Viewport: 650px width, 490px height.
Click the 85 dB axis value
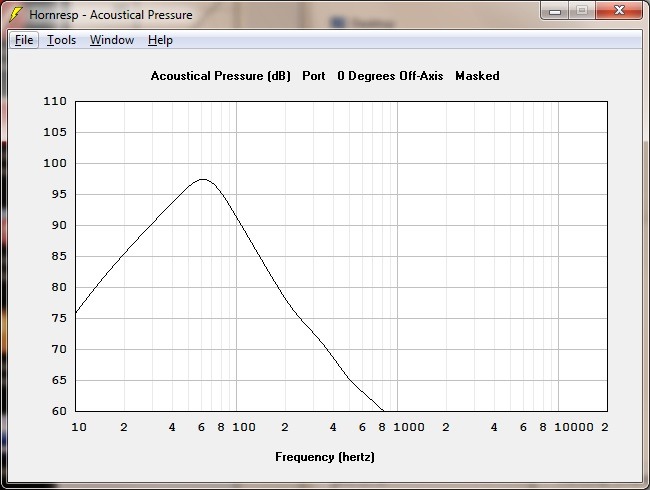pyautogui.click(x=59, y=256)
